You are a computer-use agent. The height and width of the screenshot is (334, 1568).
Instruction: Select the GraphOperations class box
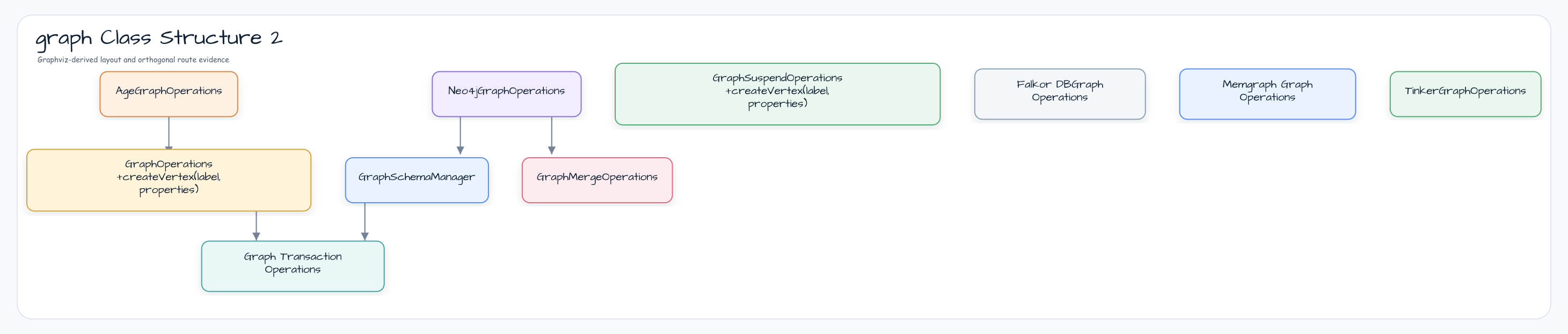point(169,180)
